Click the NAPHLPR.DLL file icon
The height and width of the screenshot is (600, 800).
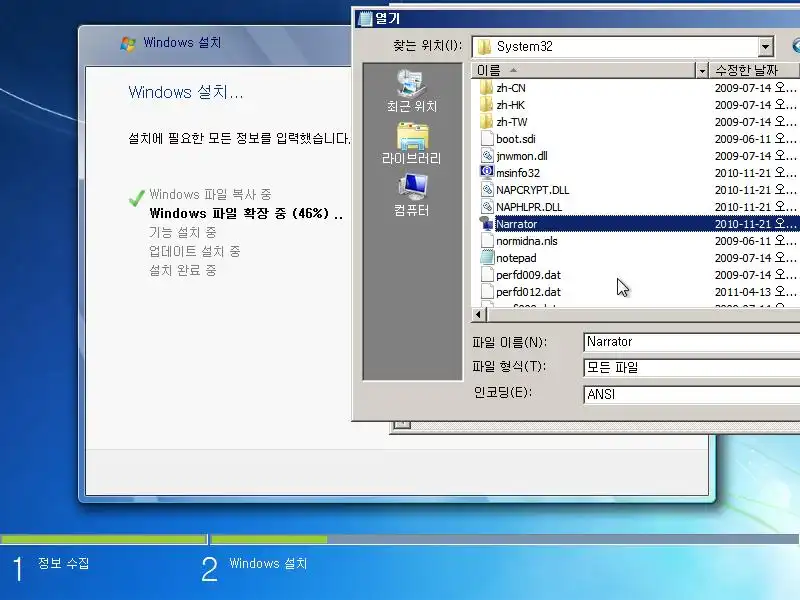487,207
